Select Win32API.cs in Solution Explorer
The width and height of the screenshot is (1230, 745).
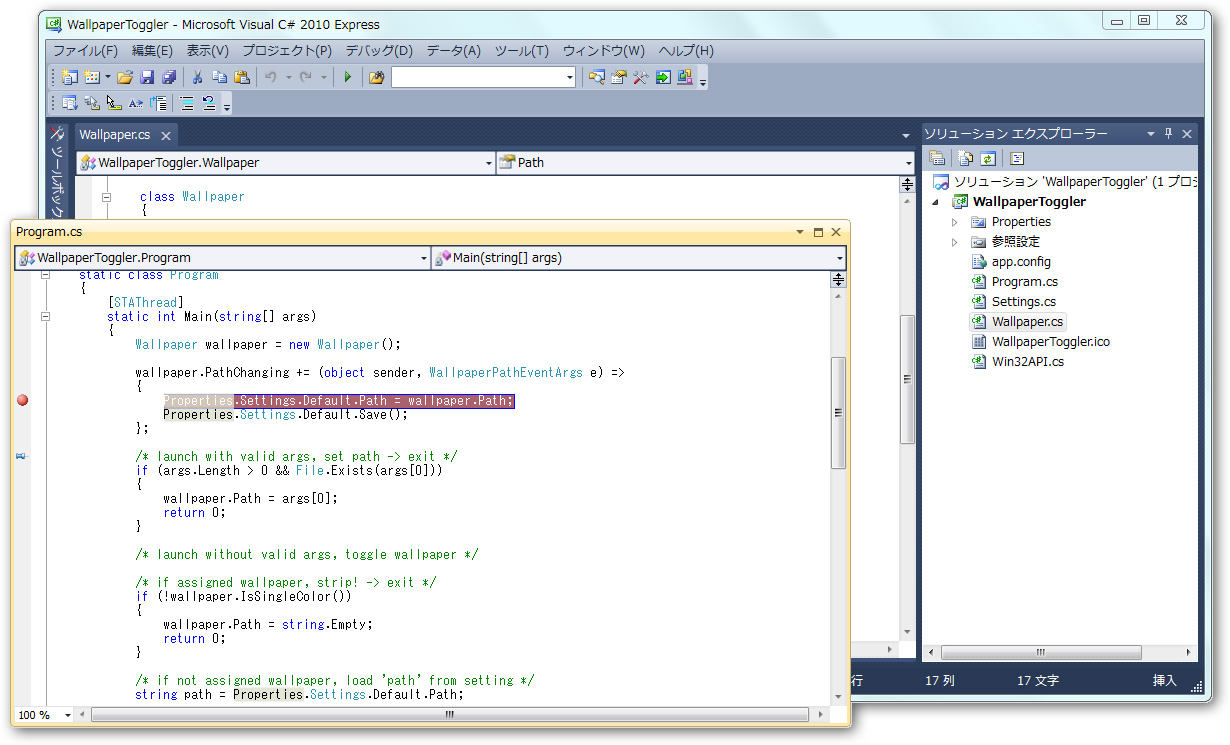1027,362
